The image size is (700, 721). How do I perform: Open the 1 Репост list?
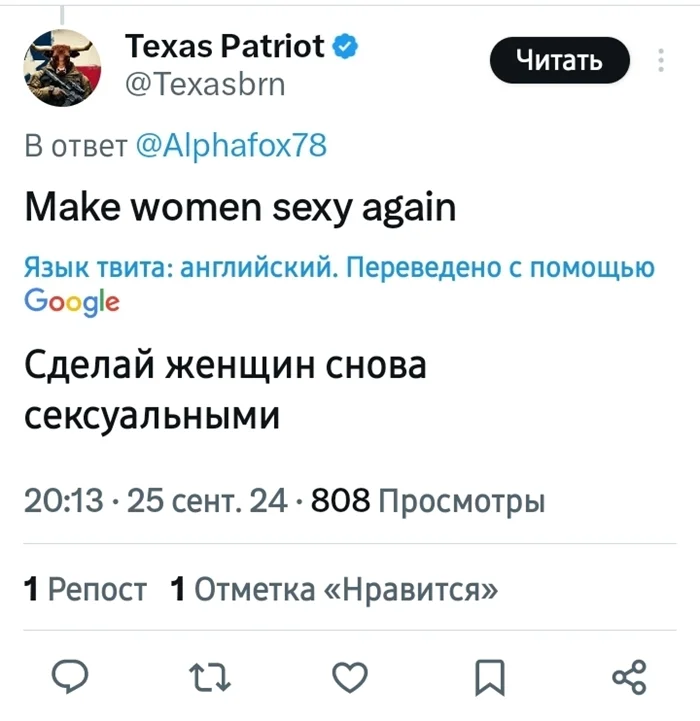[86, 589]
